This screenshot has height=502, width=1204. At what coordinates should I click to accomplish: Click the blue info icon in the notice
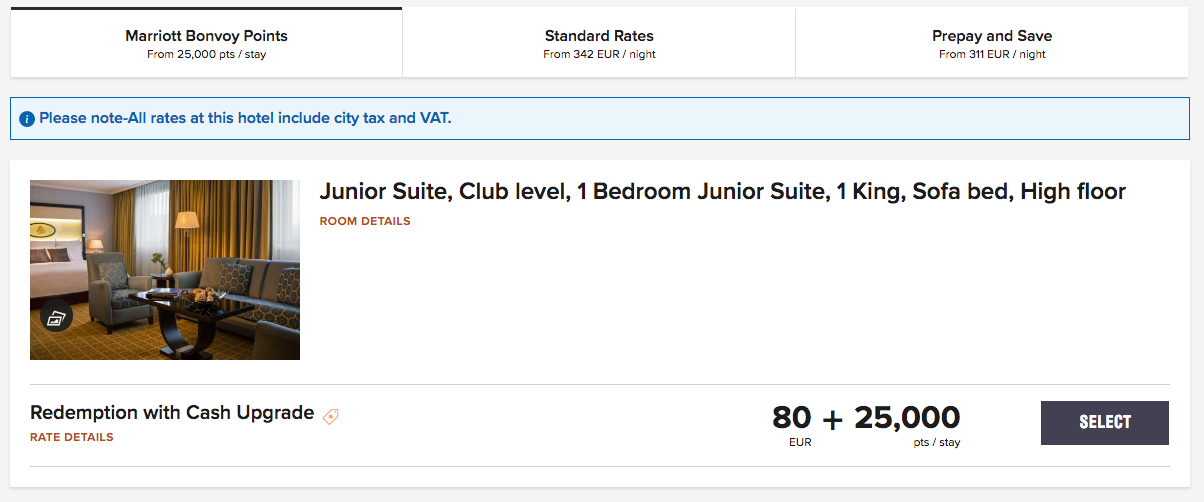27,119
